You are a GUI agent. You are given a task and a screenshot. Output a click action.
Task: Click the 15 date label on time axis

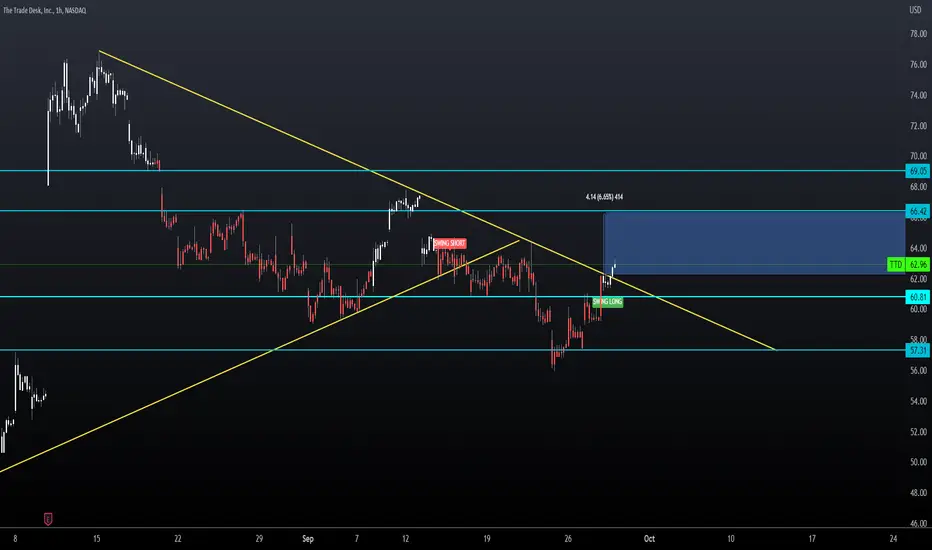pos(96,539)
